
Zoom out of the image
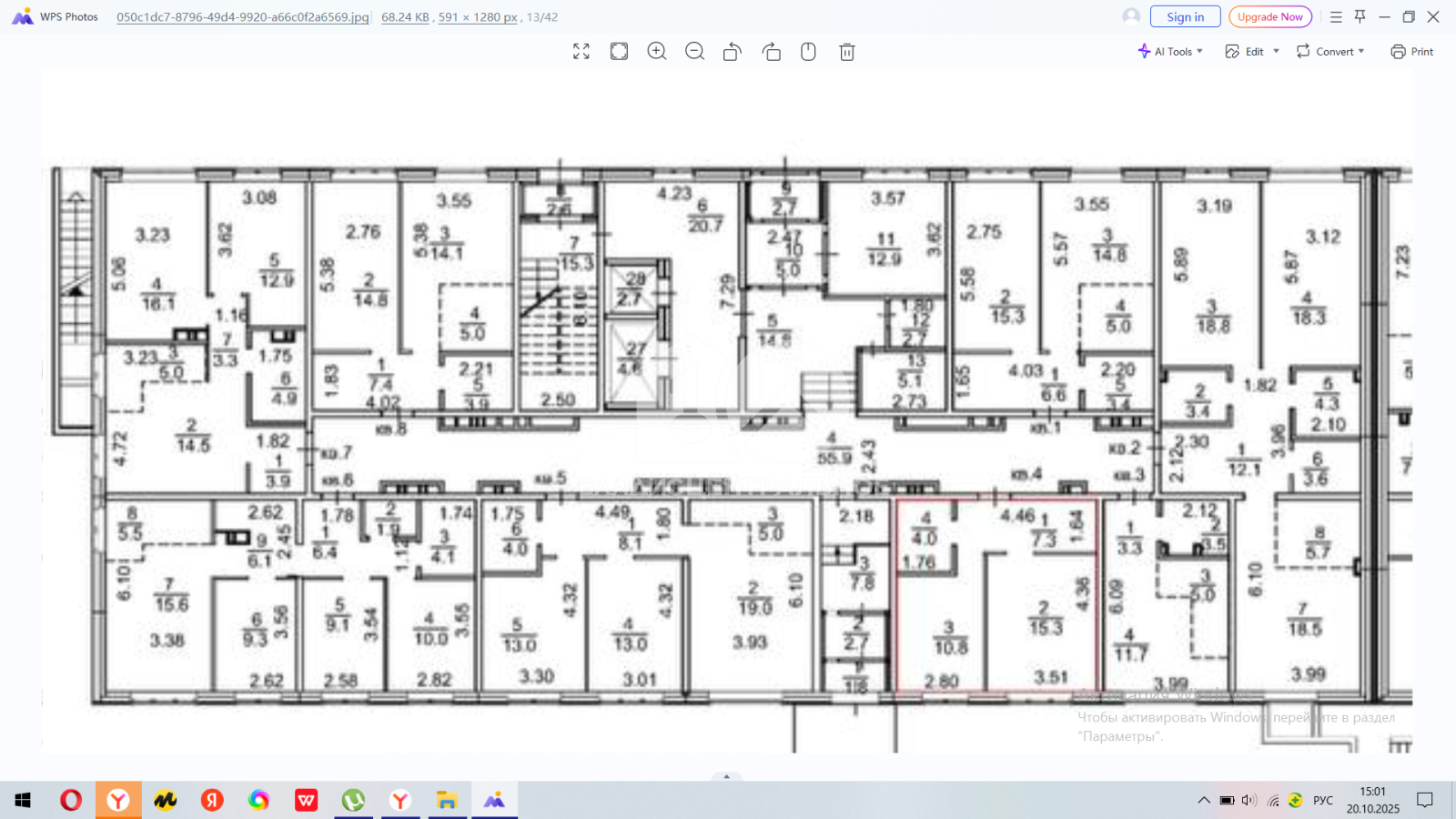coord(694,52)
